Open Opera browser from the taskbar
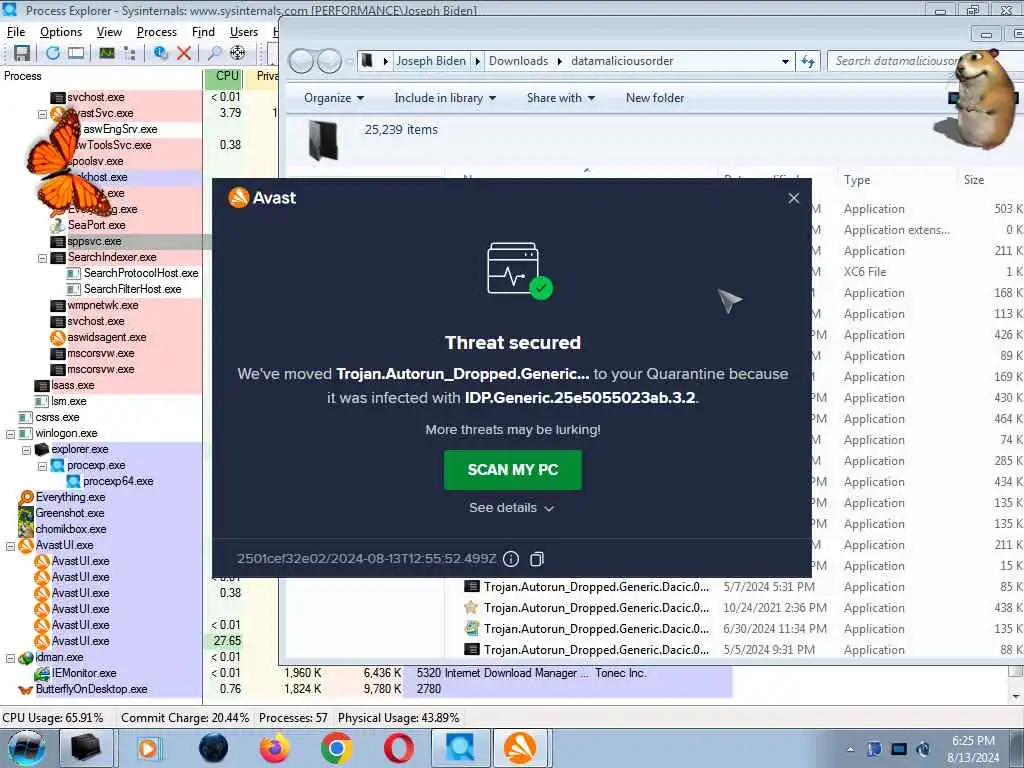Viewport: 1024px width, 768px height. click(398, 748)
